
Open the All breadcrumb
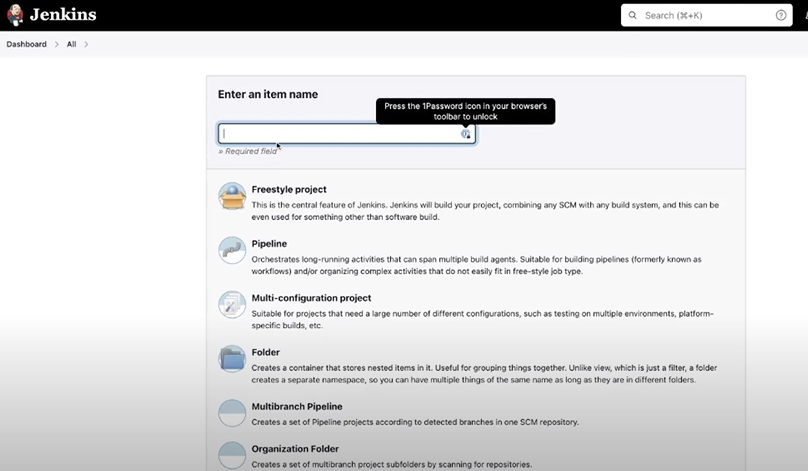click(71, 44)
